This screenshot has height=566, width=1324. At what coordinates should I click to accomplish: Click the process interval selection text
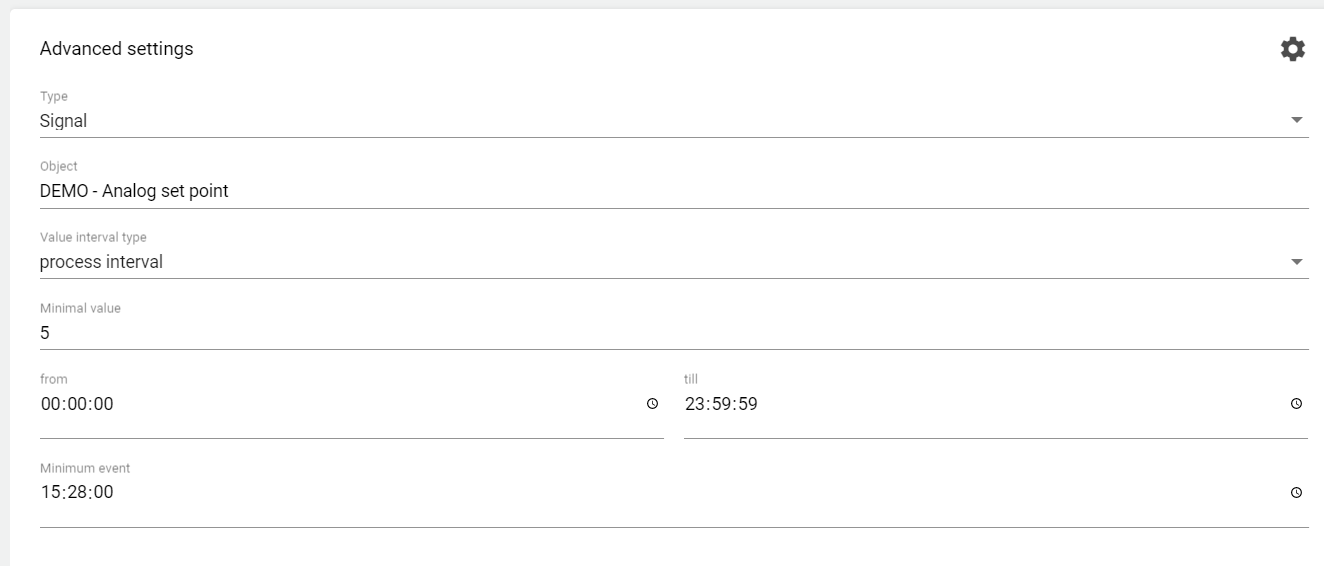coord(101,262)
